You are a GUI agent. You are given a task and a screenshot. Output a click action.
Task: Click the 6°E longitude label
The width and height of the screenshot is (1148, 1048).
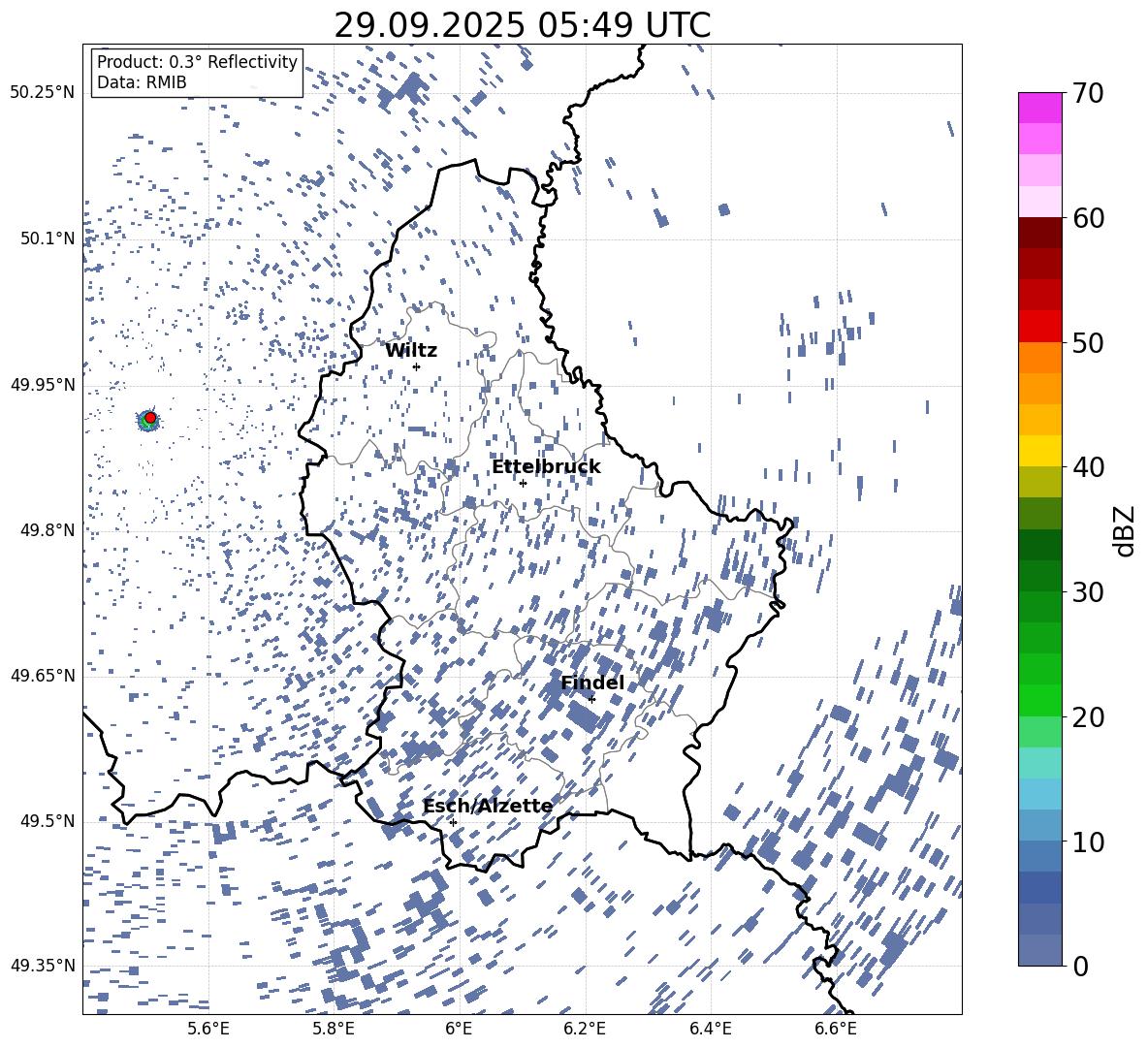click(459, 1029)
